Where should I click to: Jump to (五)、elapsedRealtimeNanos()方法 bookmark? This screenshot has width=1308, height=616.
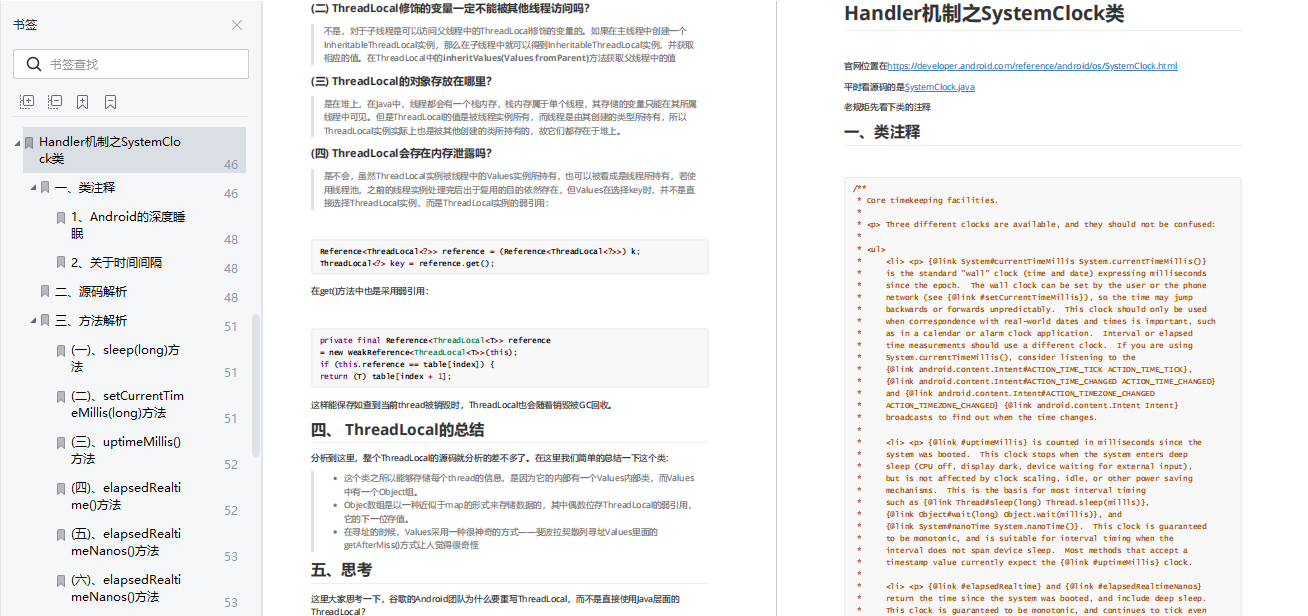(x=126, y=542)
